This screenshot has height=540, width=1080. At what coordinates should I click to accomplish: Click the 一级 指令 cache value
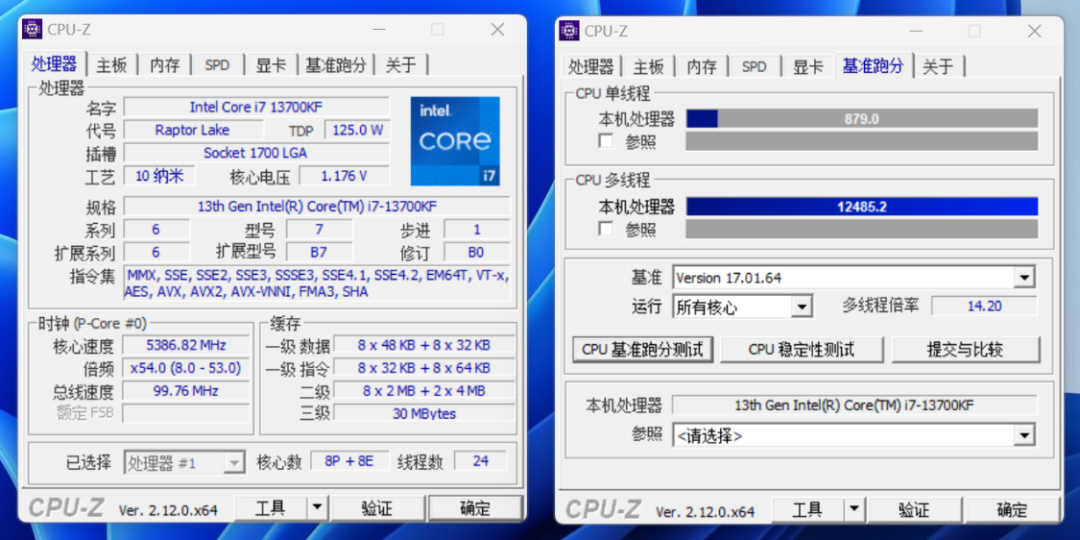(424, 368)
